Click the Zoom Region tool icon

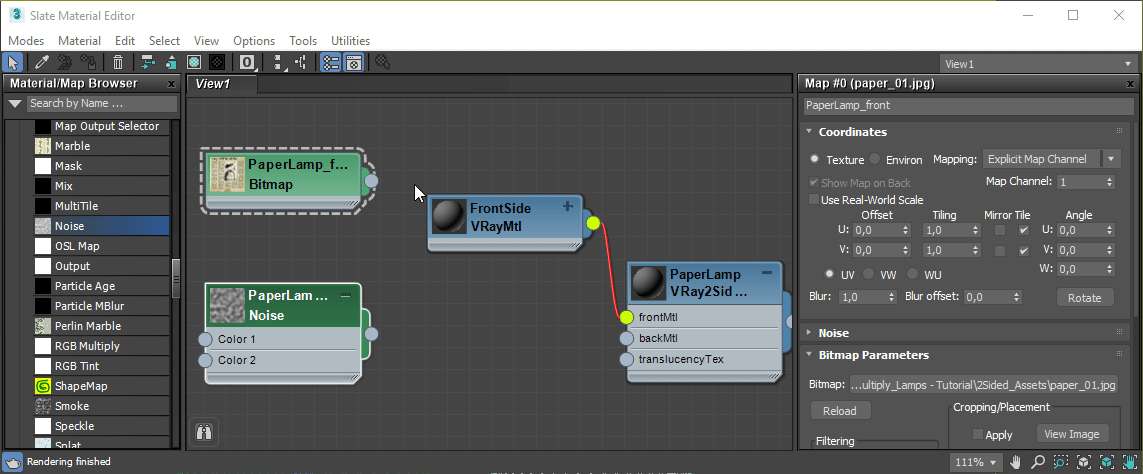[x=1059, y=462]
